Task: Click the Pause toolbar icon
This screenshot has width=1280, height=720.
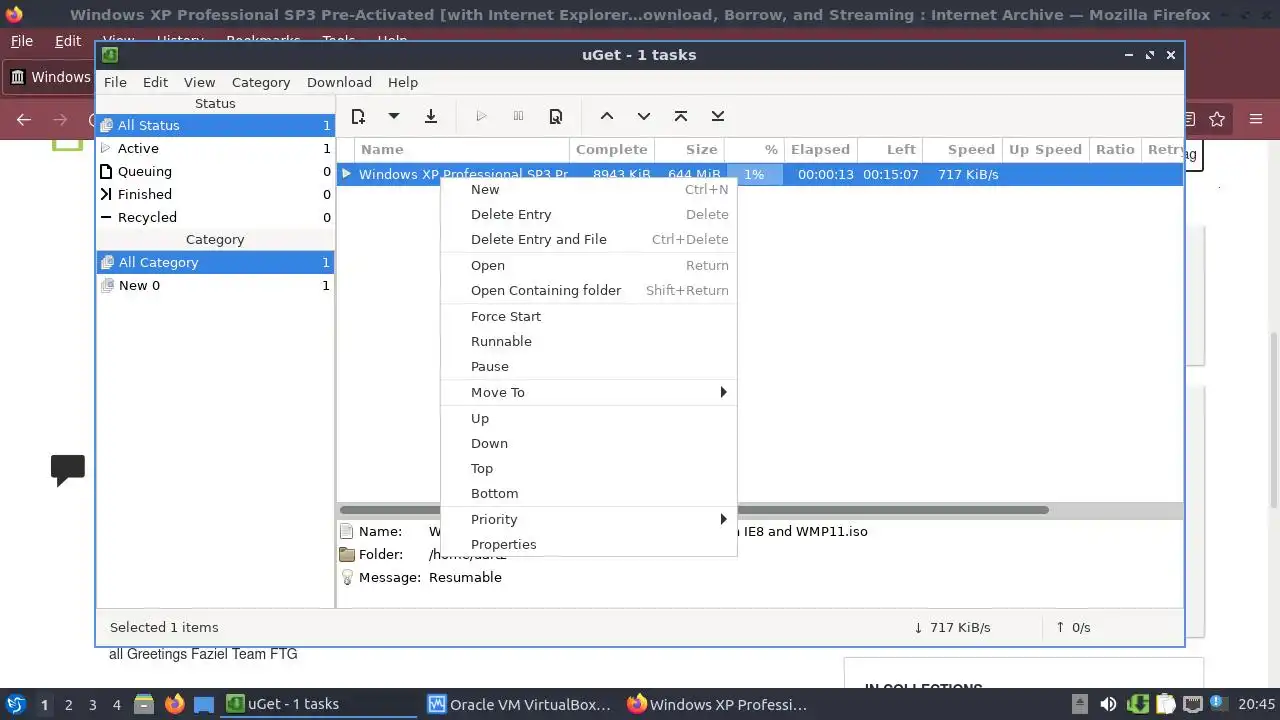Action: pyautogui.click(x=518, y=116)
